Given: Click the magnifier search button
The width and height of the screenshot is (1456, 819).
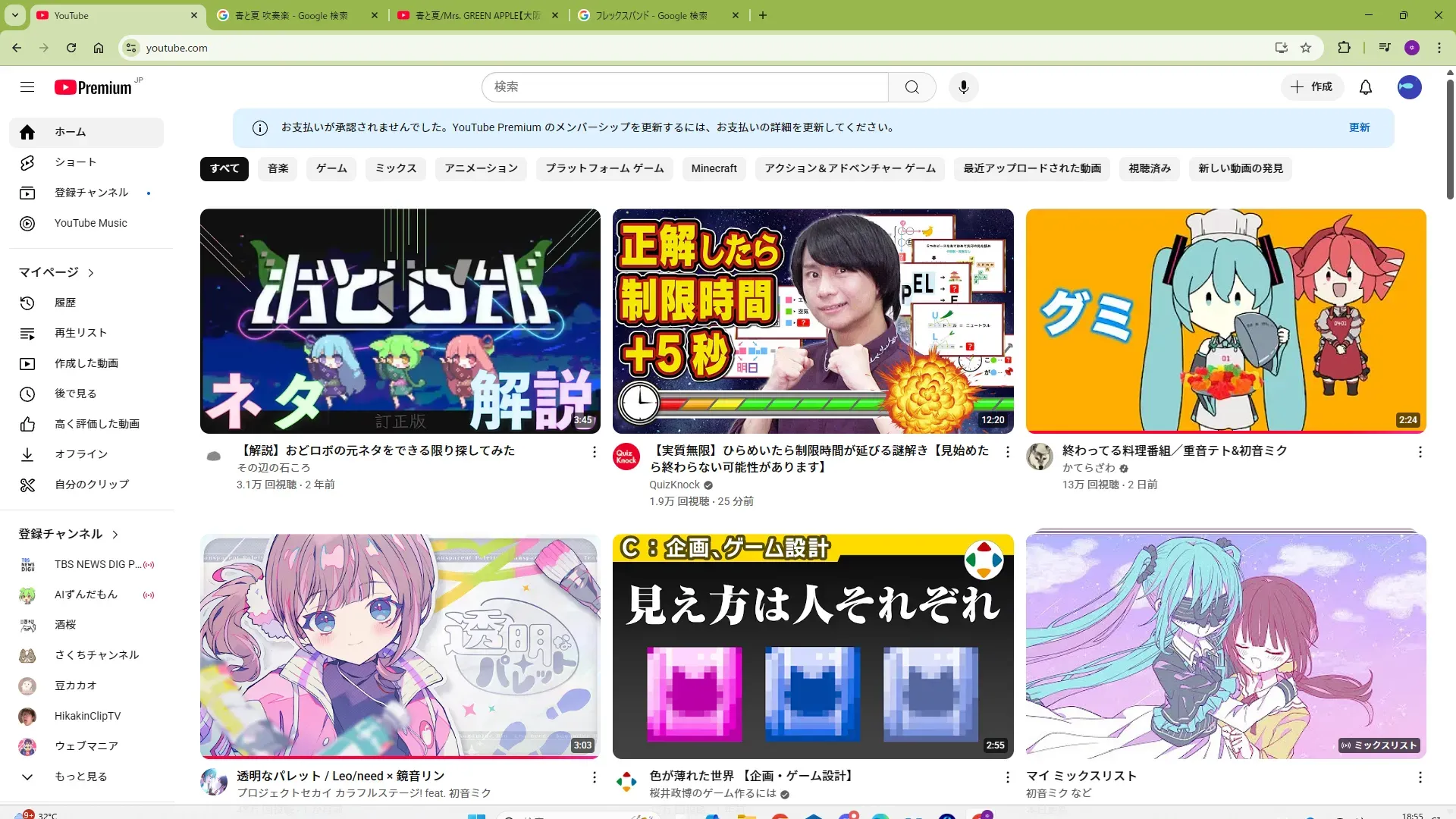Looking at the screenshot, I should pyautogui.click(x=912, y=87).
